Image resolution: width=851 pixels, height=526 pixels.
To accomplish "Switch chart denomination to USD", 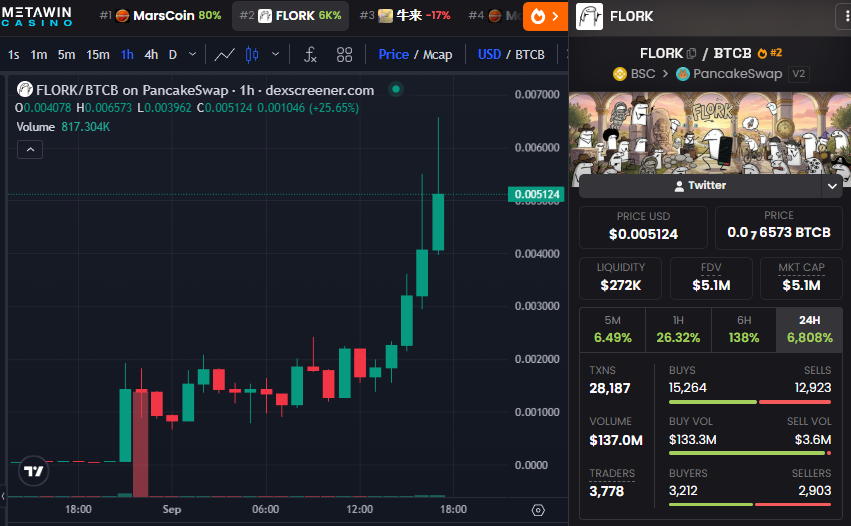I will [x=489, y=54].
